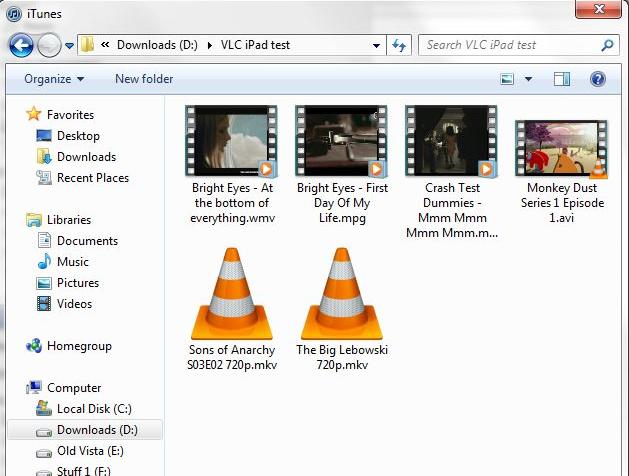Screen dimensions: 629x476
Task: Click filename Bright Eyes - At the bottom of everything.wmv
Action: click(x=232, y=203)
